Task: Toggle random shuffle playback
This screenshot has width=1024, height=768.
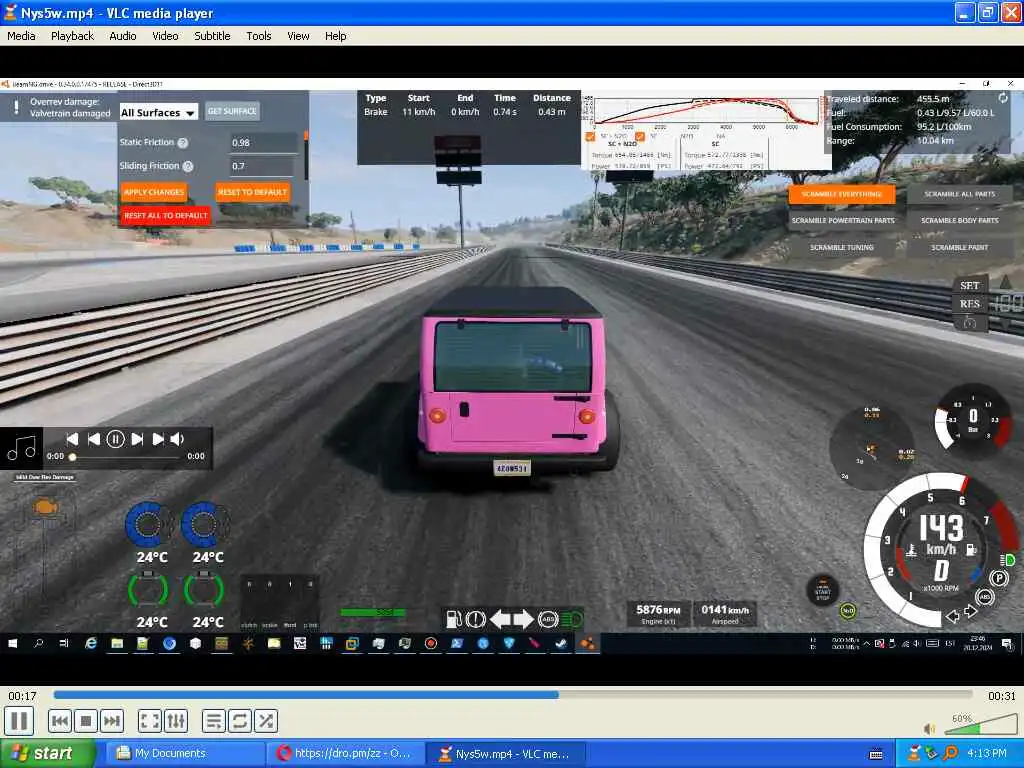Action: (x=265, y=721)
